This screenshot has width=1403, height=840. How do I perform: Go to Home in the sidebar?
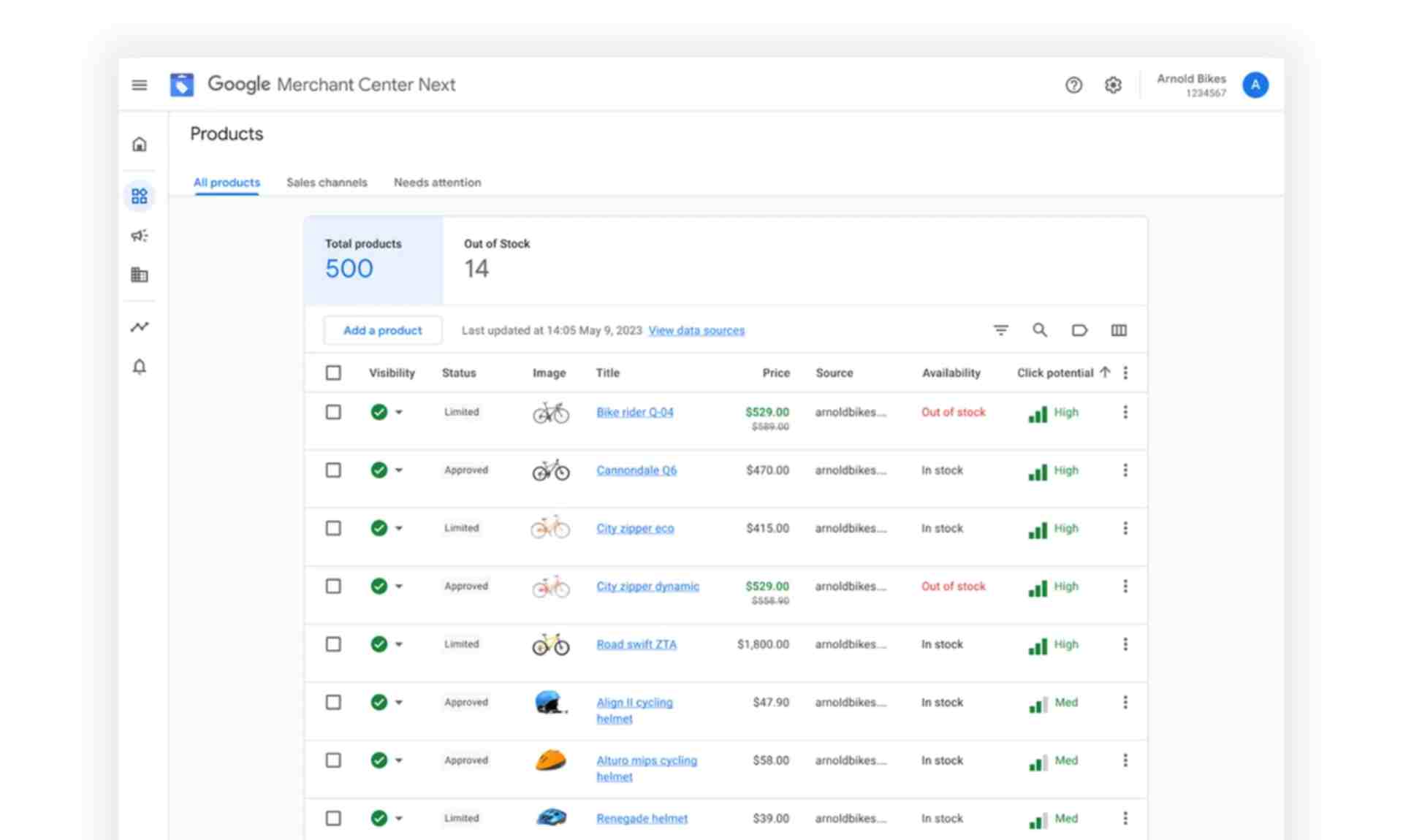tap(139, 144)
